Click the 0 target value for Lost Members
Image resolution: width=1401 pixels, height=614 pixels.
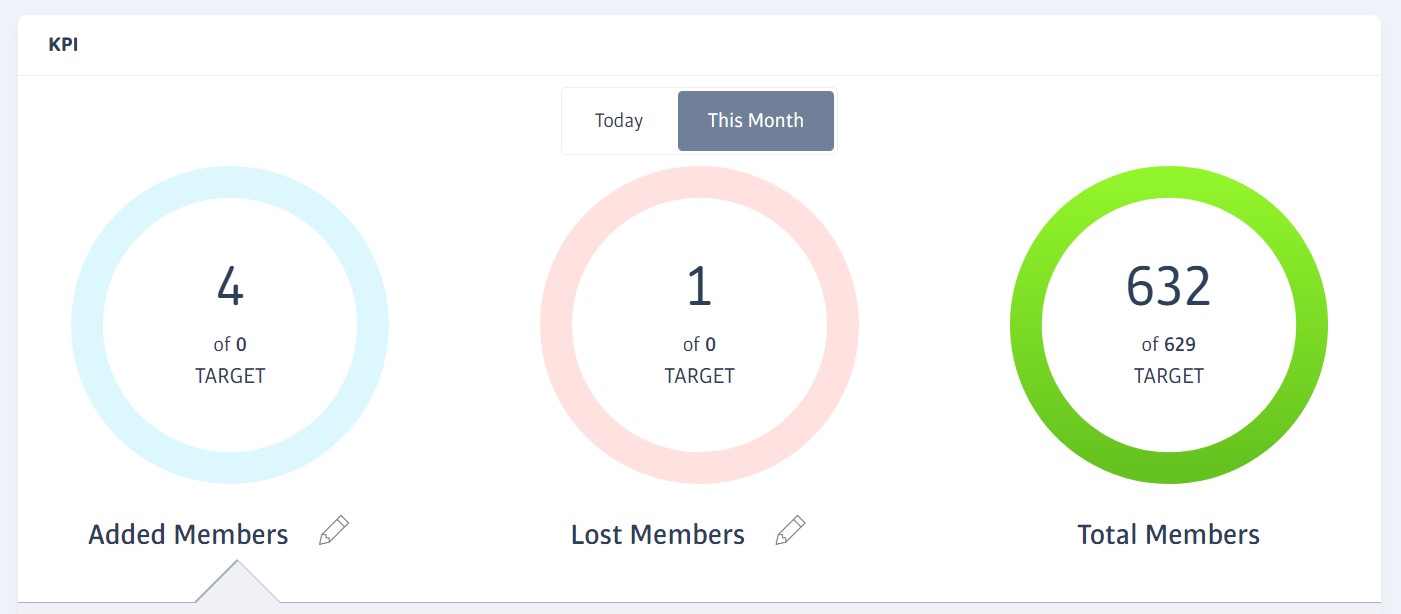click(710, 345)
